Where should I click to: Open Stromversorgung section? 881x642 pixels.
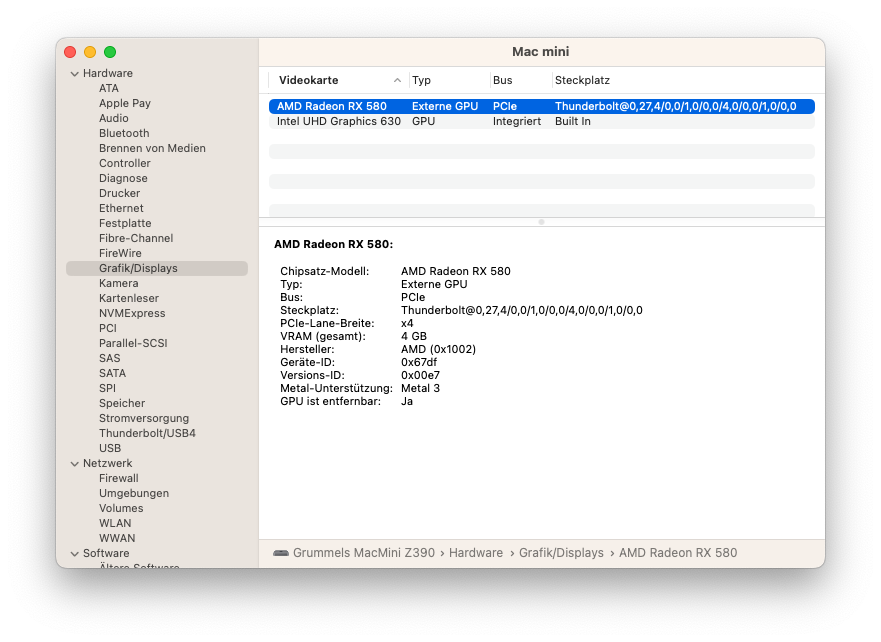click(144, 418)
